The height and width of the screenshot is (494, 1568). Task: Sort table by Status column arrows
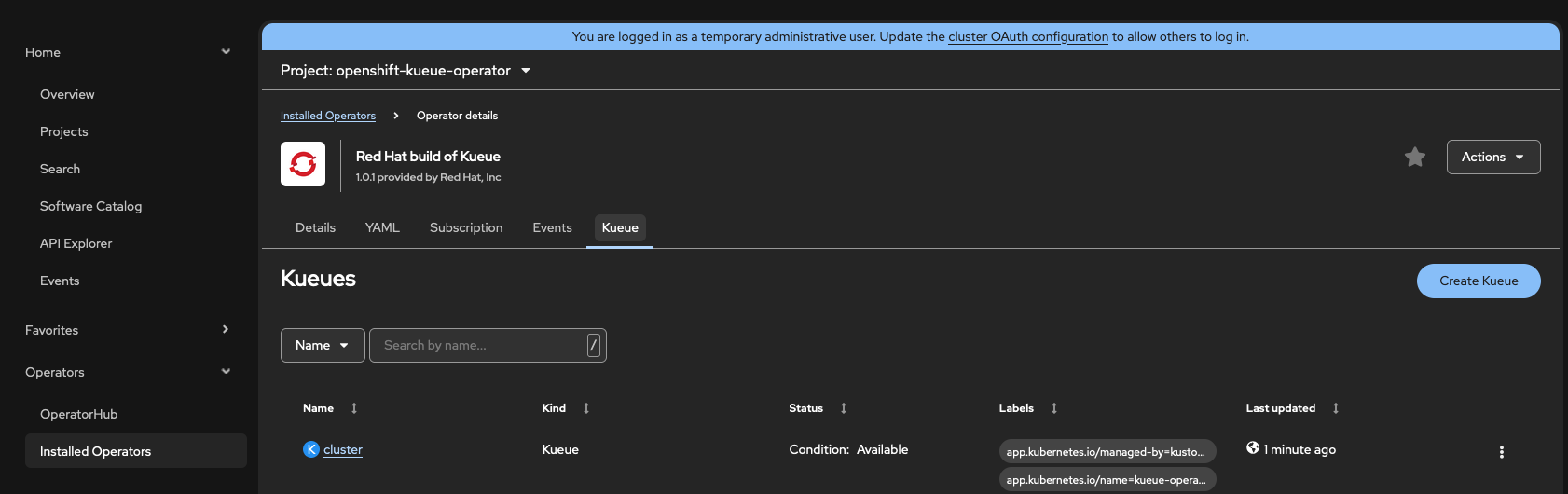pos(844,408)
